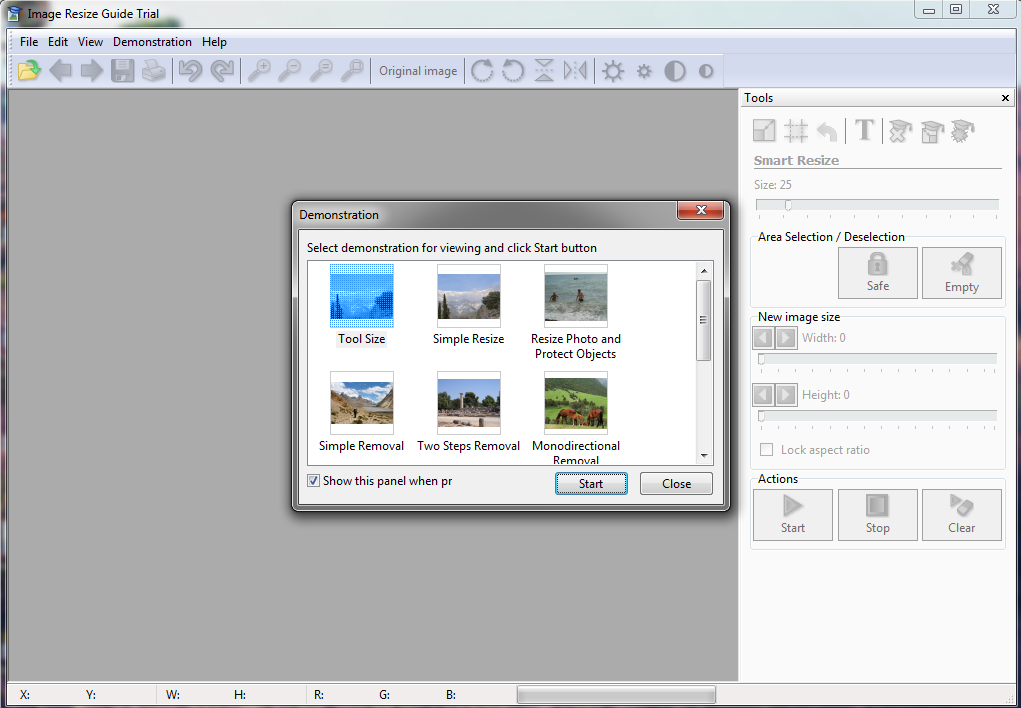Click the Save floppy disk icon
The image size is (1021, 708).
pos(123,71)
